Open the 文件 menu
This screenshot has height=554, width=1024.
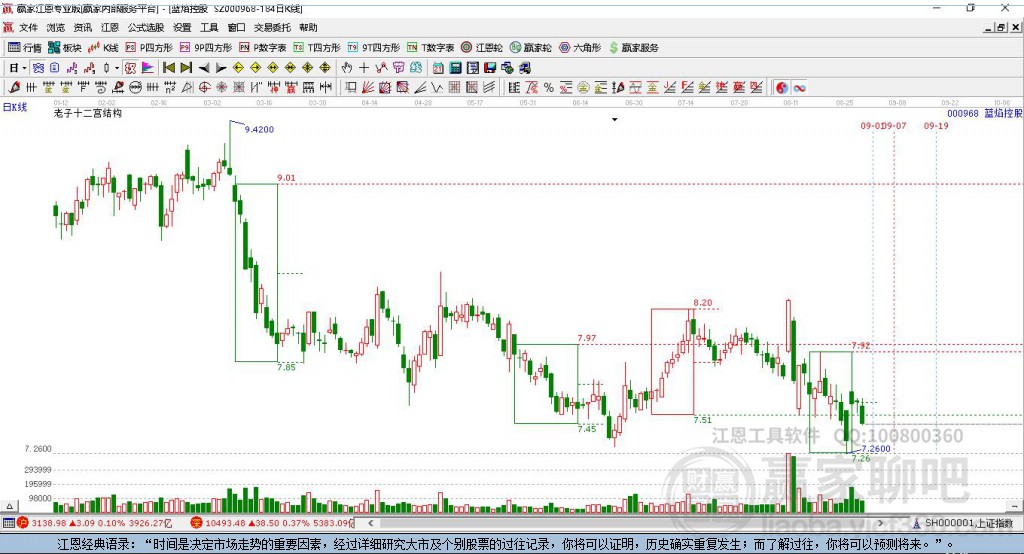coord(28,27)
